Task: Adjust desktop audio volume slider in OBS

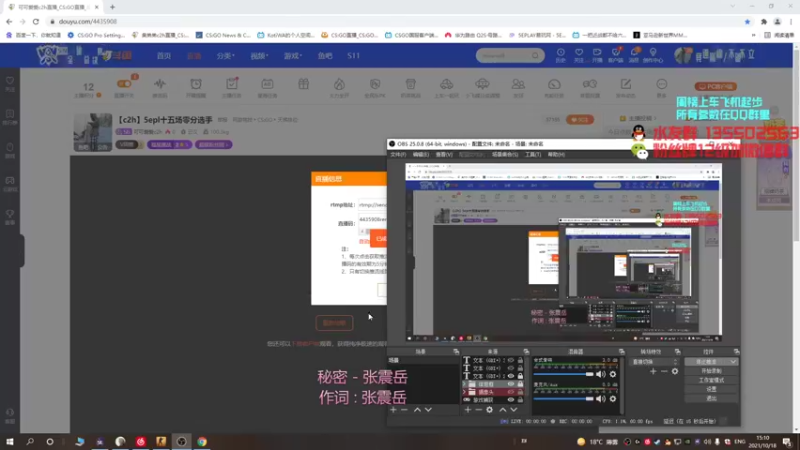Action: pos(563,374)
